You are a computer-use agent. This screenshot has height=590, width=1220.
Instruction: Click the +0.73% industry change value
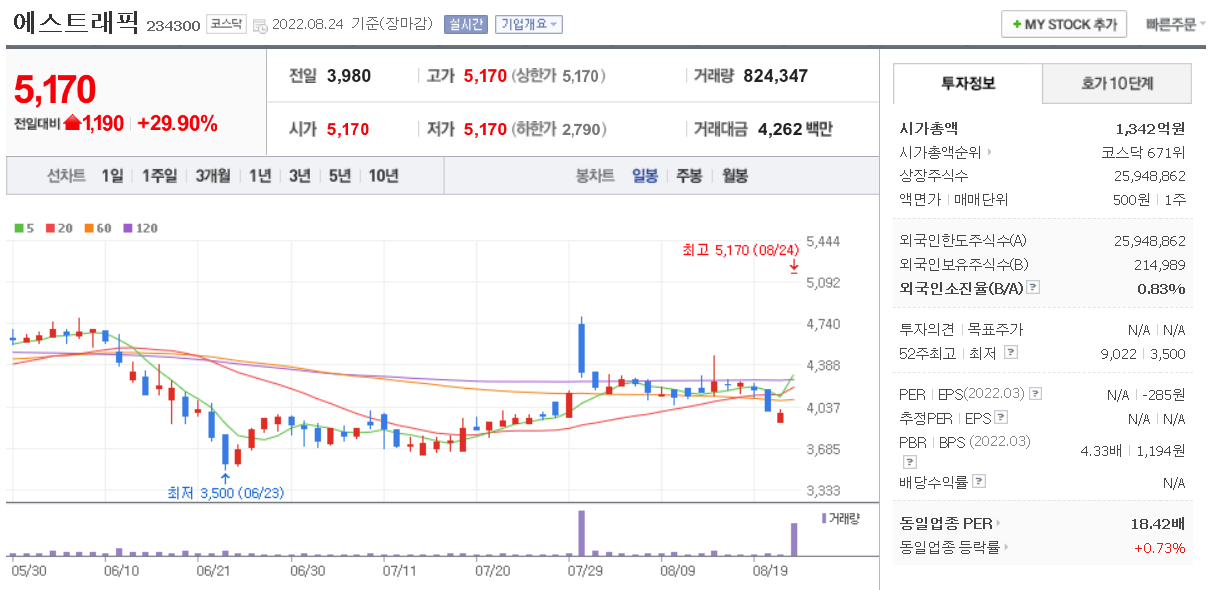pos(1159,547)
